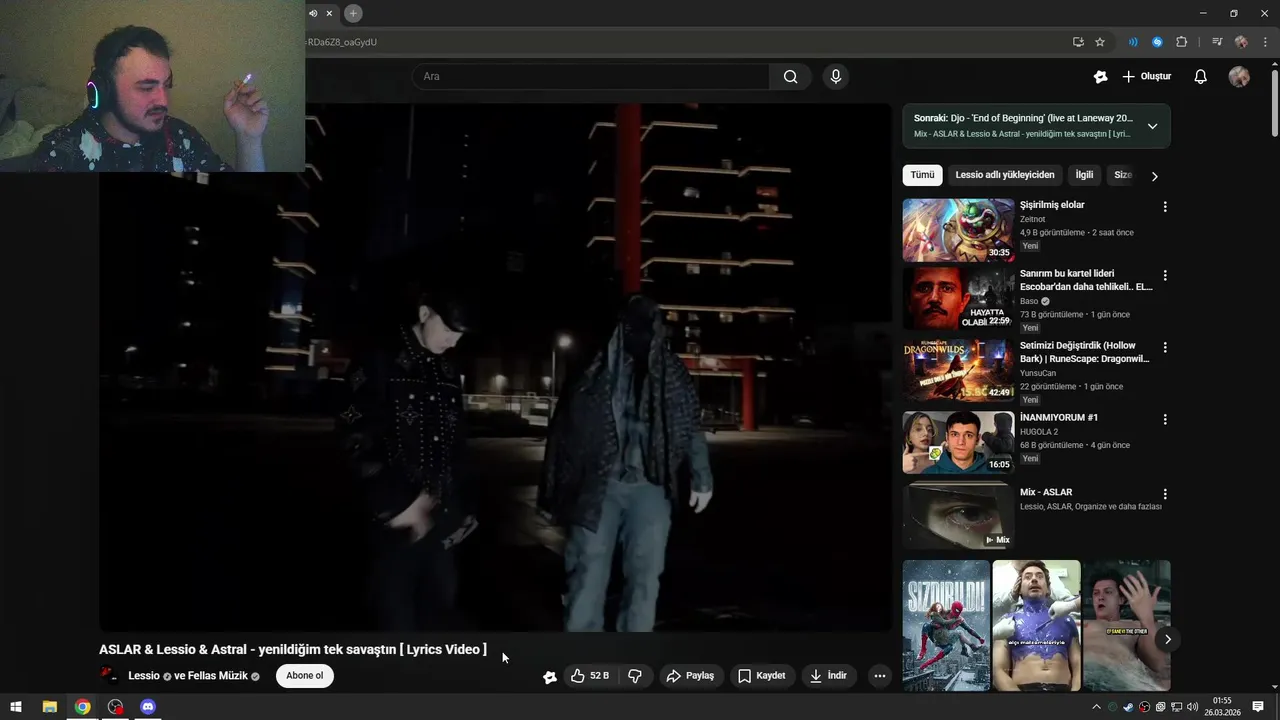Viewport: 1280px width, 720px height.
Task: Click install app icon in address bar
Action: click(1078, 42)
